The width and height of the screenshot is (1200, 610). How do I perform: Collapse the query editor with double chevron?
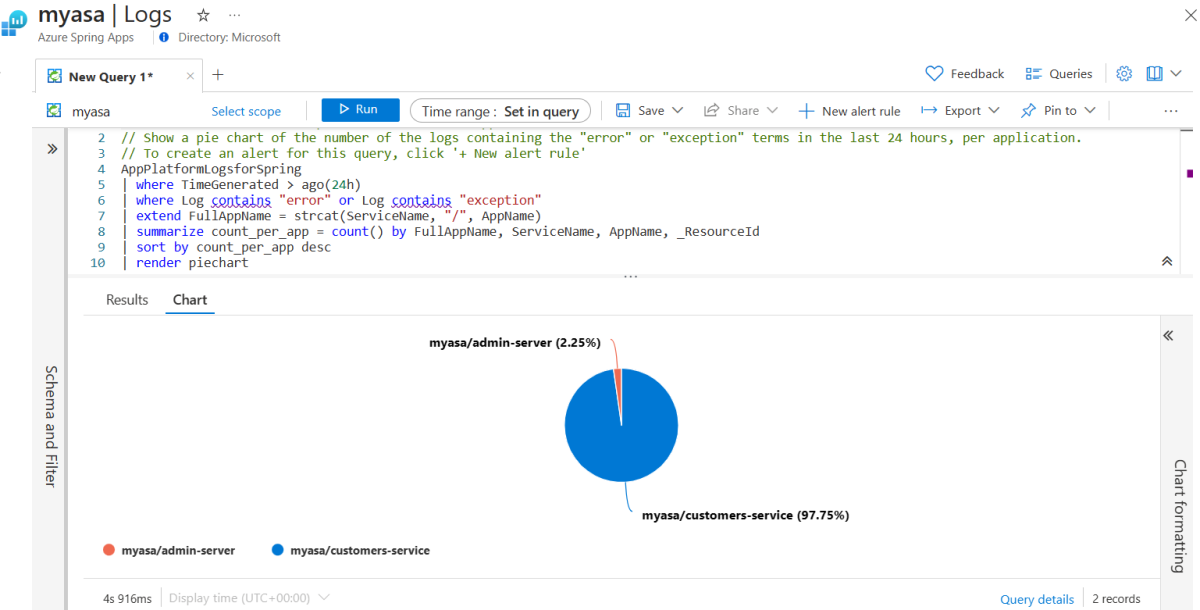pos(1166,261)
